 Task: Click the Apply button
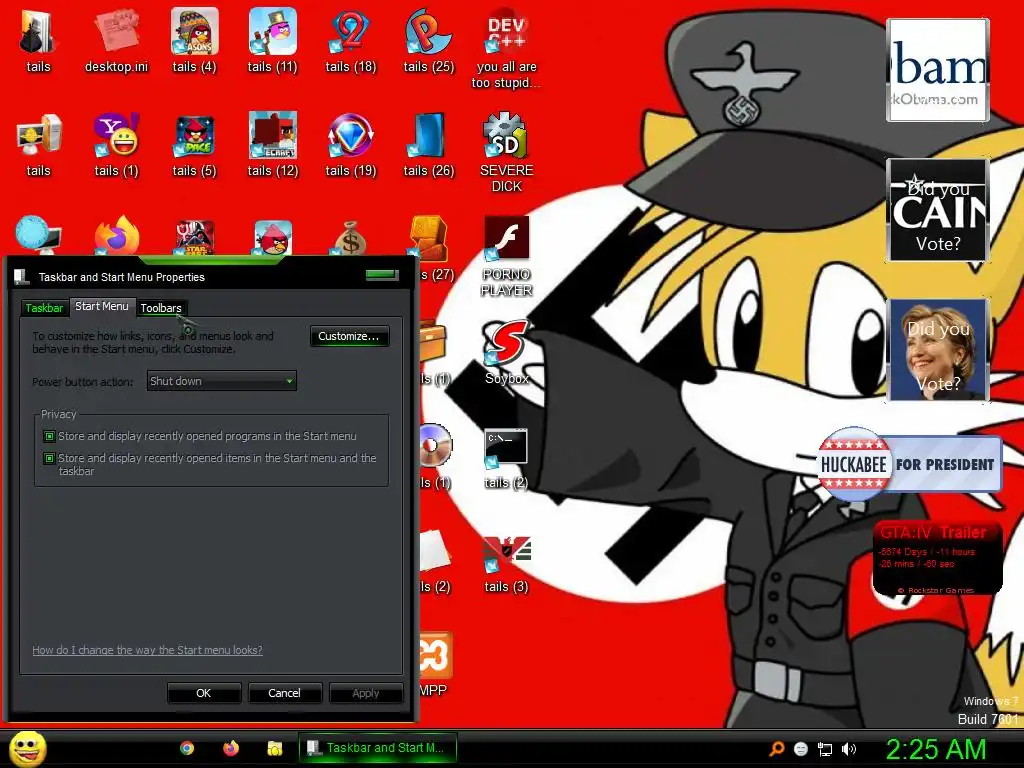click(x=366, y=693)
